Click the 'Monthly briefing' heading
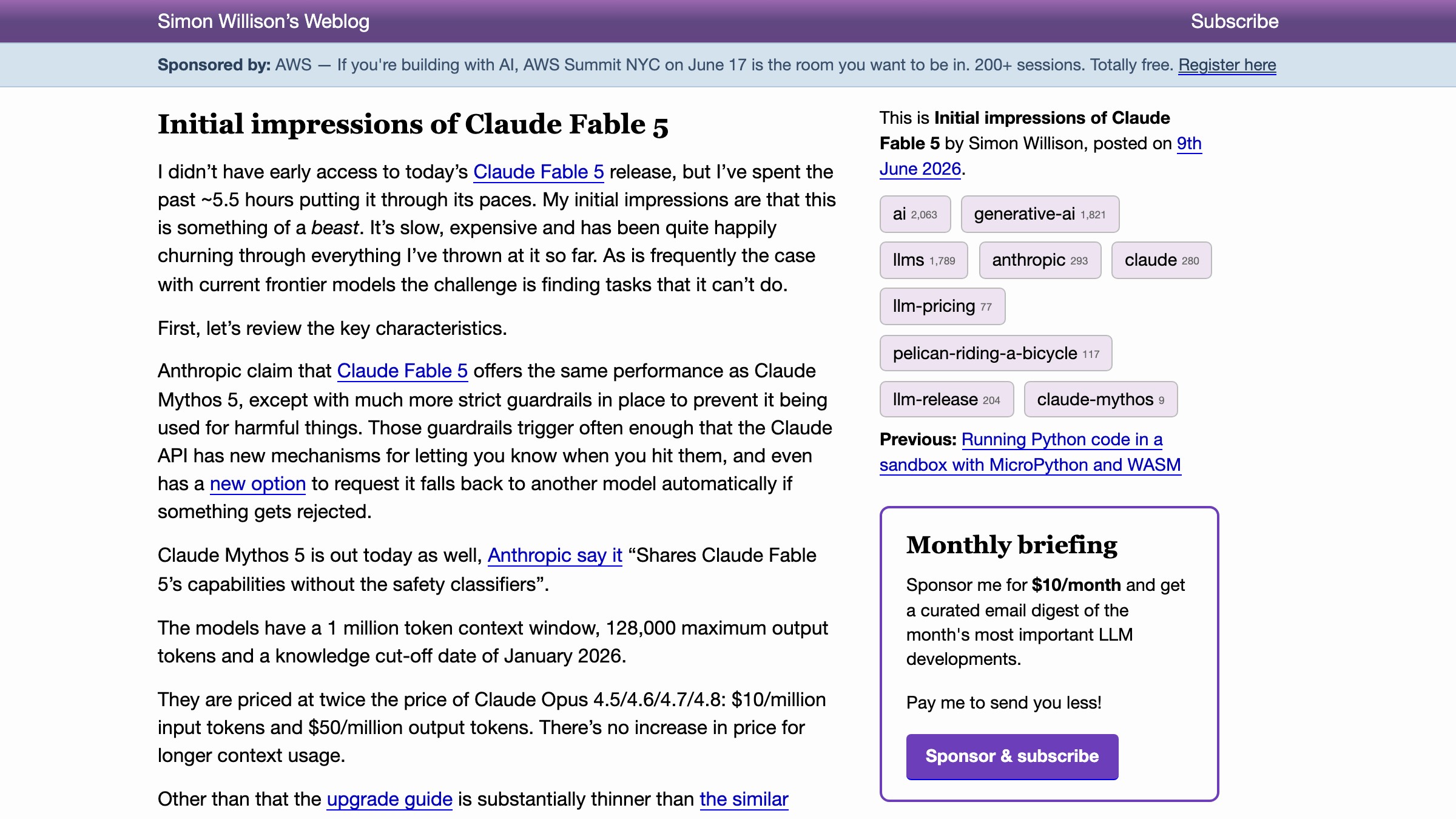This screenshot has width=1456, height=819. pos(1012,545)
